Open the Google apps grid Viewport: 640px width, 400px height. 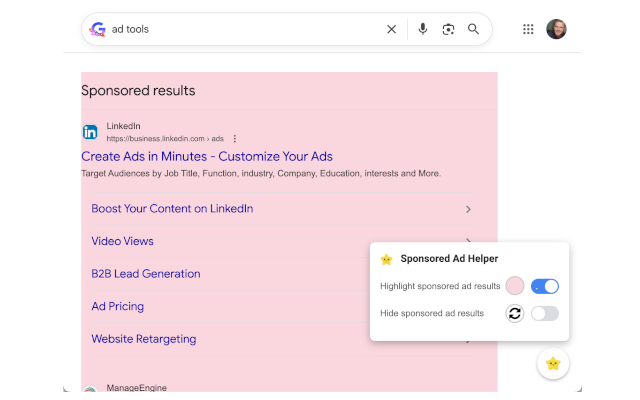tap(528, 29)
